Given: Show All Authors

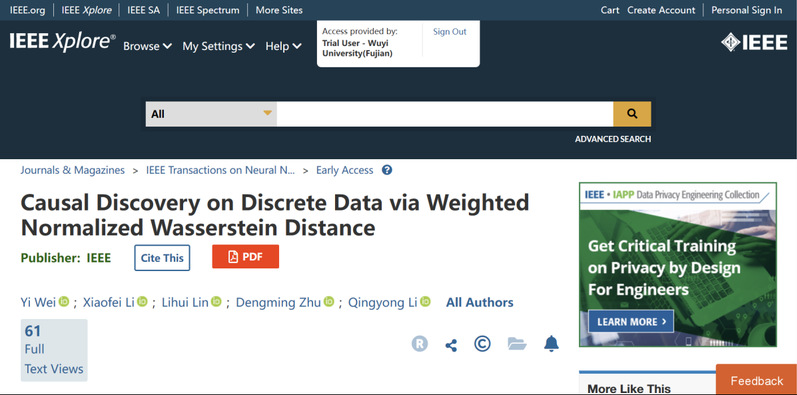Looking at the screenshot, I should (480, 302).
